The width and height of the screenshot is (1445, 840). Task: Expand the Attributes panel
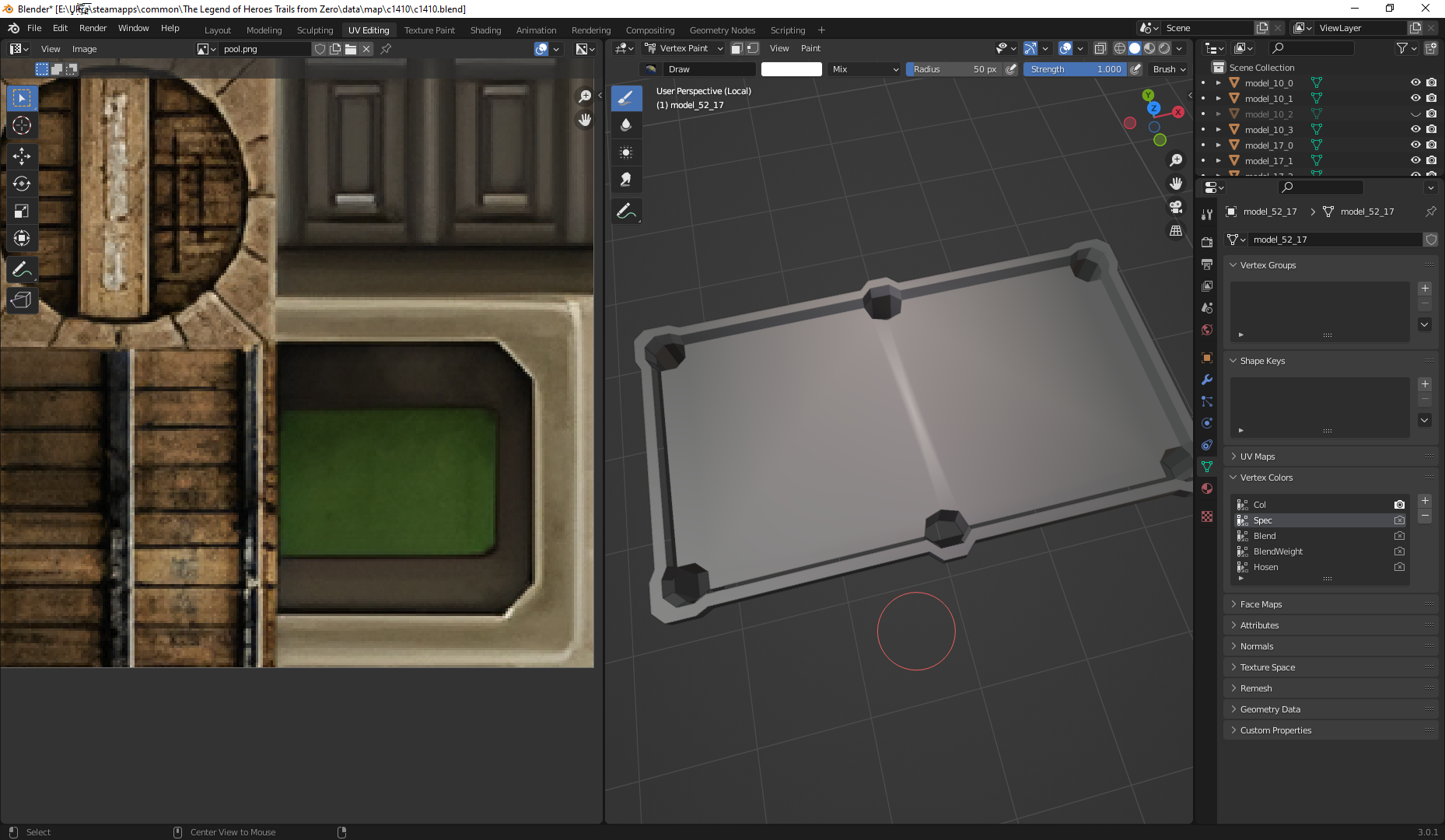tap(1330, 625)
